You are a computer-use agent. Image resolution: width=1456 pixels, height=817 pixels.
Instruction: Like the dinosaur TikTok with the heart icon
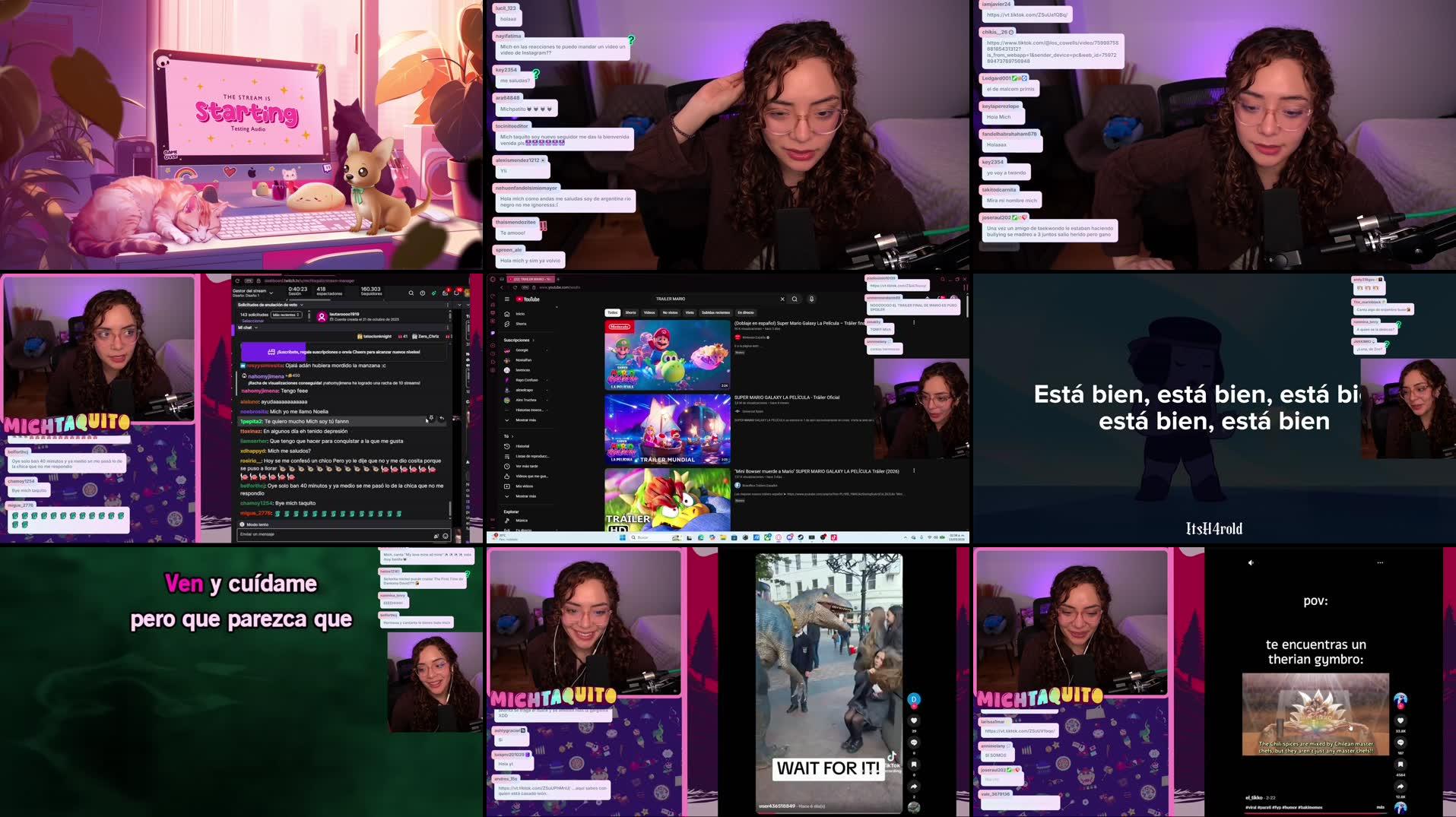(914, 720)
